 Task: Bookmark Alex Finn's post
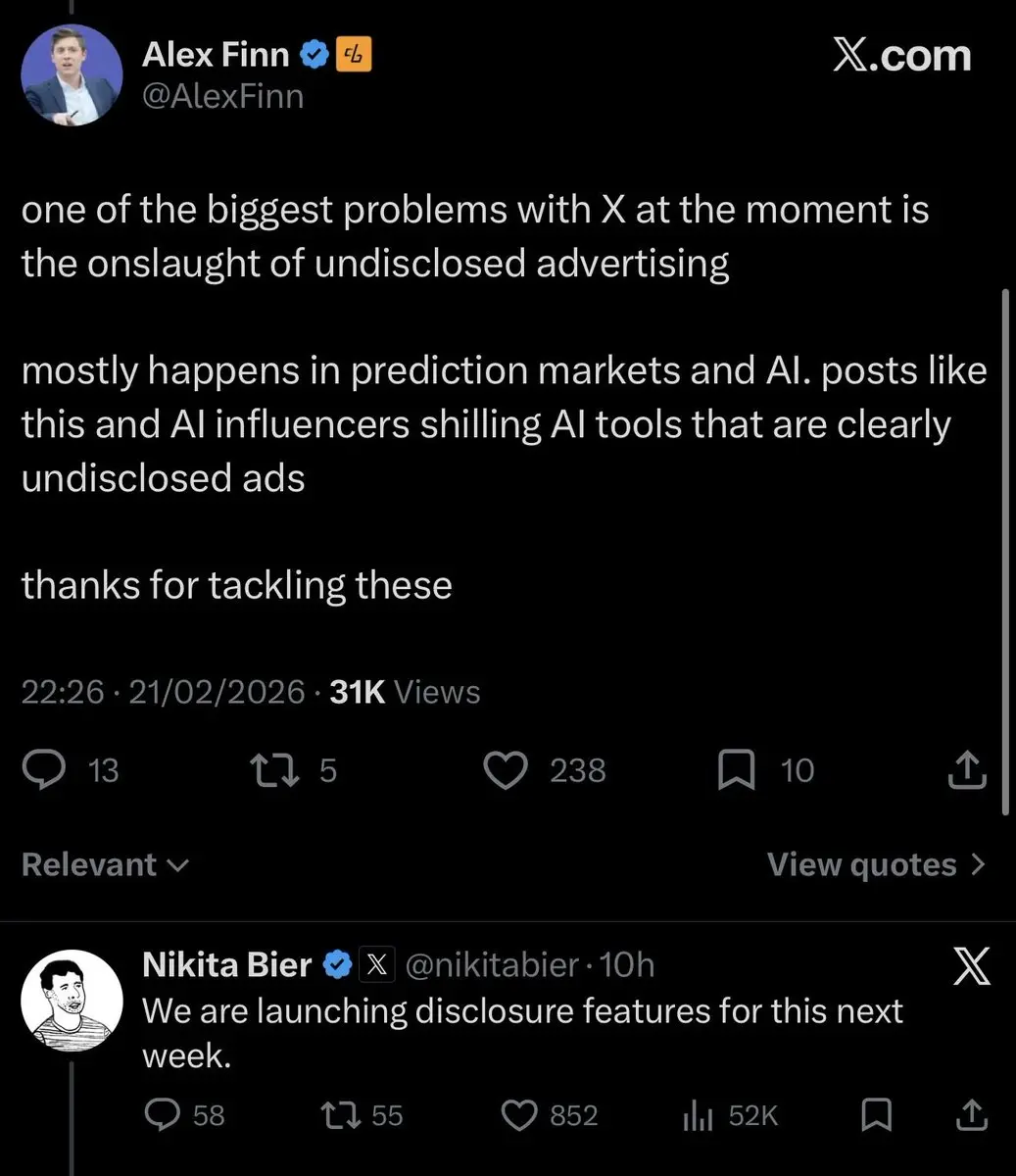(x=737, y=770)
